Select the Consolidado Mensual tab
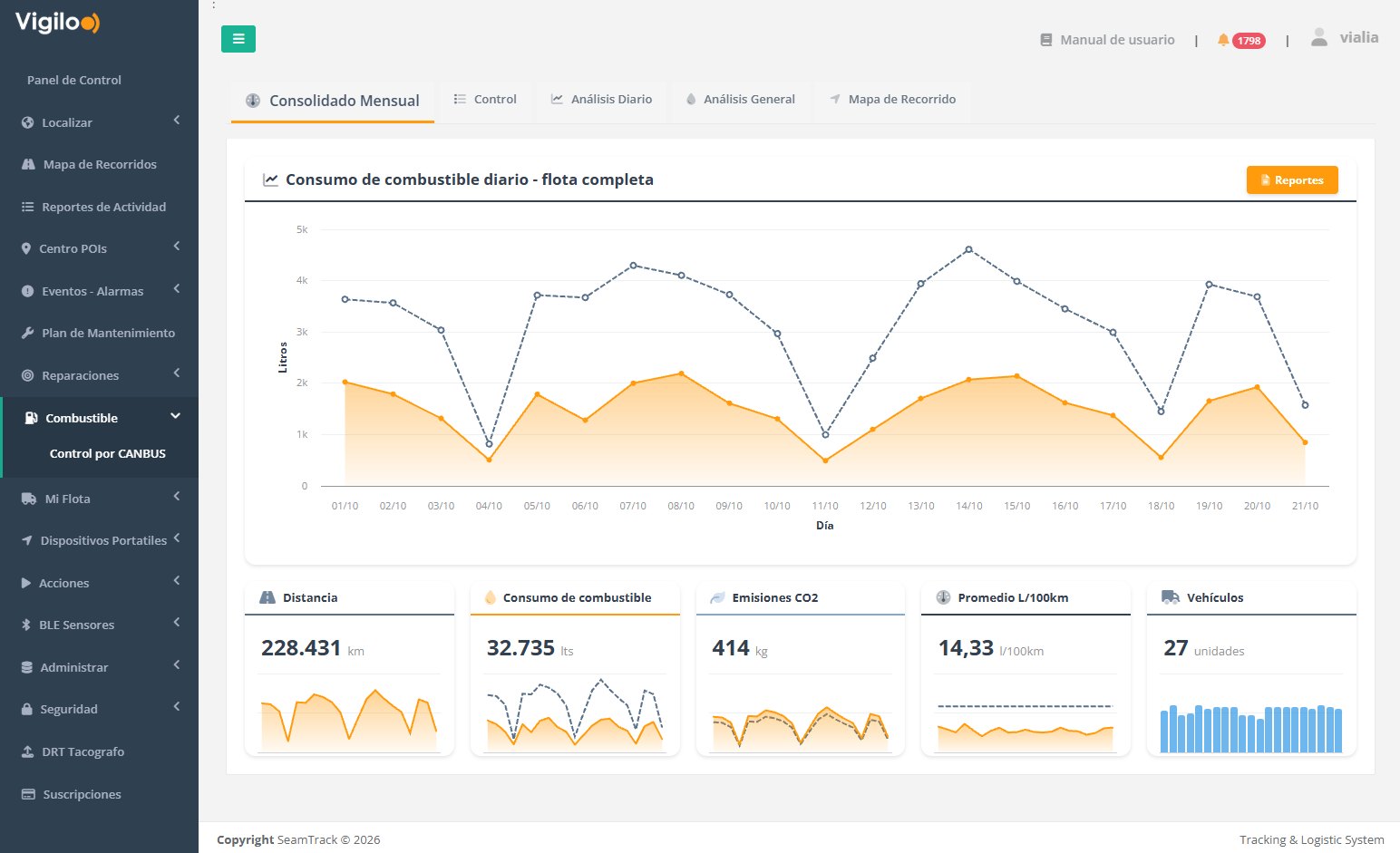 [333, 101]
